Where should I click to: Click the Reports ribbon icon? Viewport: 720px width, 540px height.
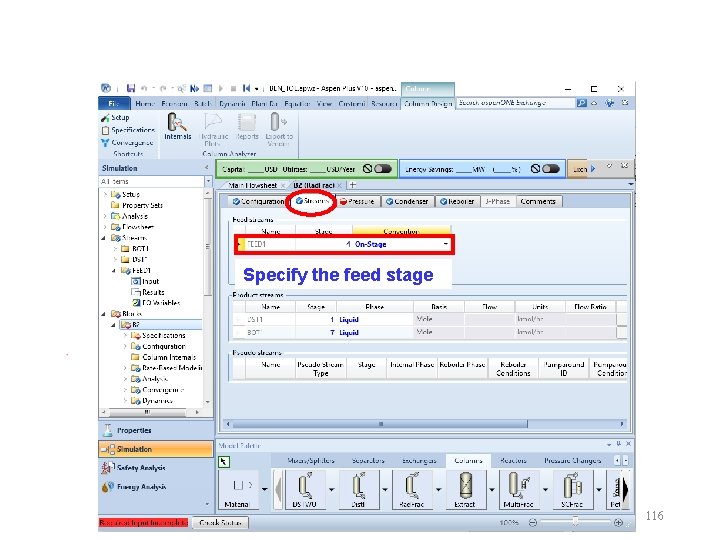click(247, 126)
